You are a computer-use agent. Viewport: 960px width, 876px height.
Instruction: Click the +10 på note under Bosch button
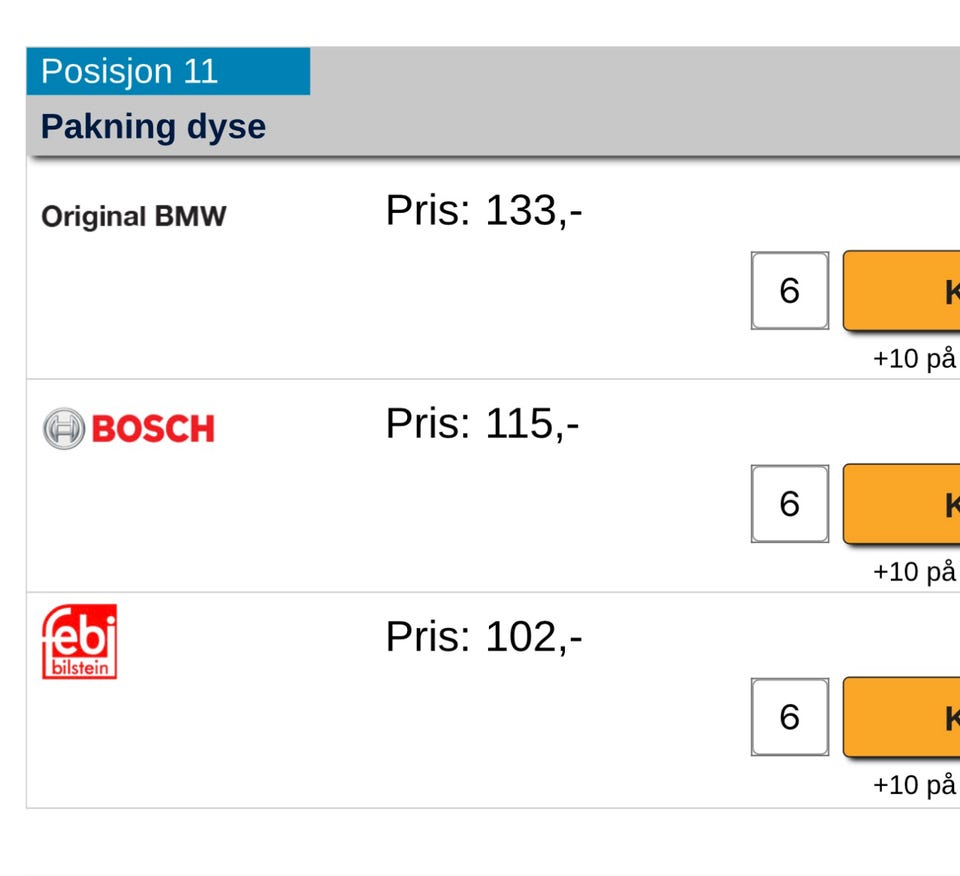pos(914,572)
